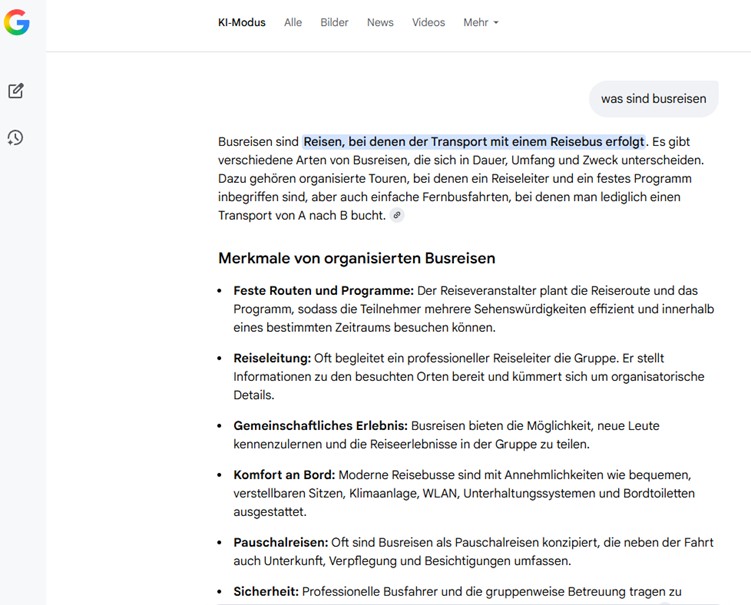Expand the Mehr dropdown menu
The image size is (751, 605).
coord(480,22)
